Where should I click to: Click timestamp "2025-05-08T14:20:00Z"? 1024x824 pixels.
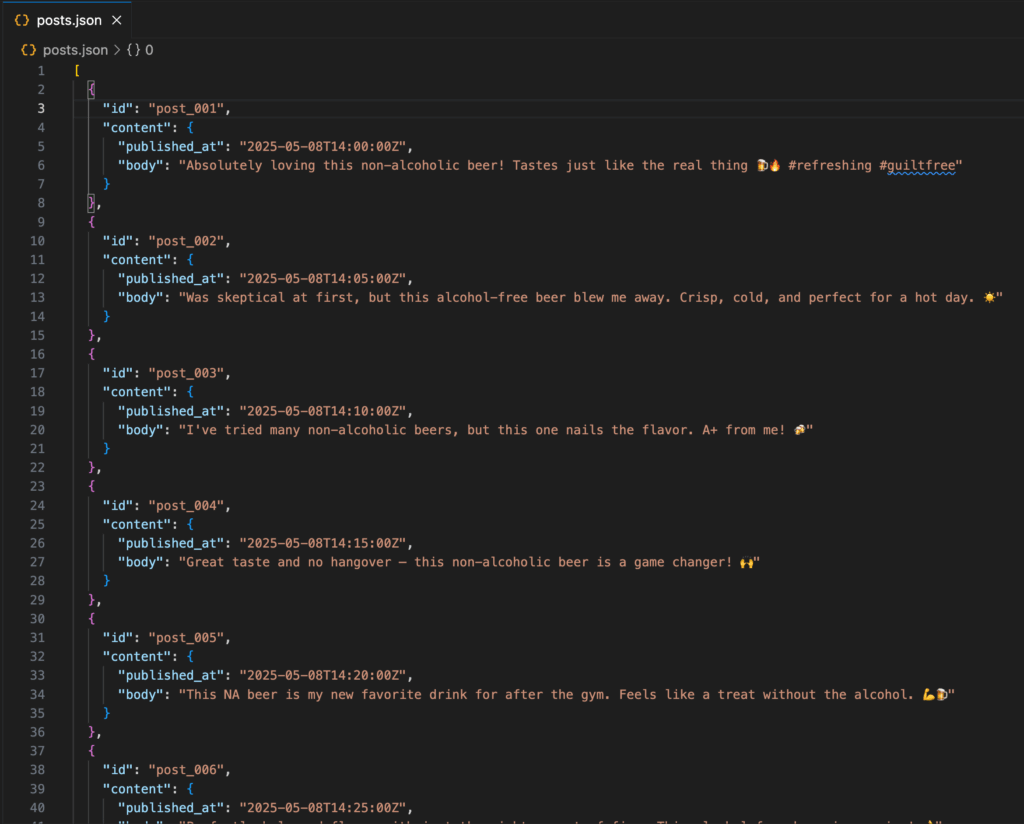click(x=323, y=675)
